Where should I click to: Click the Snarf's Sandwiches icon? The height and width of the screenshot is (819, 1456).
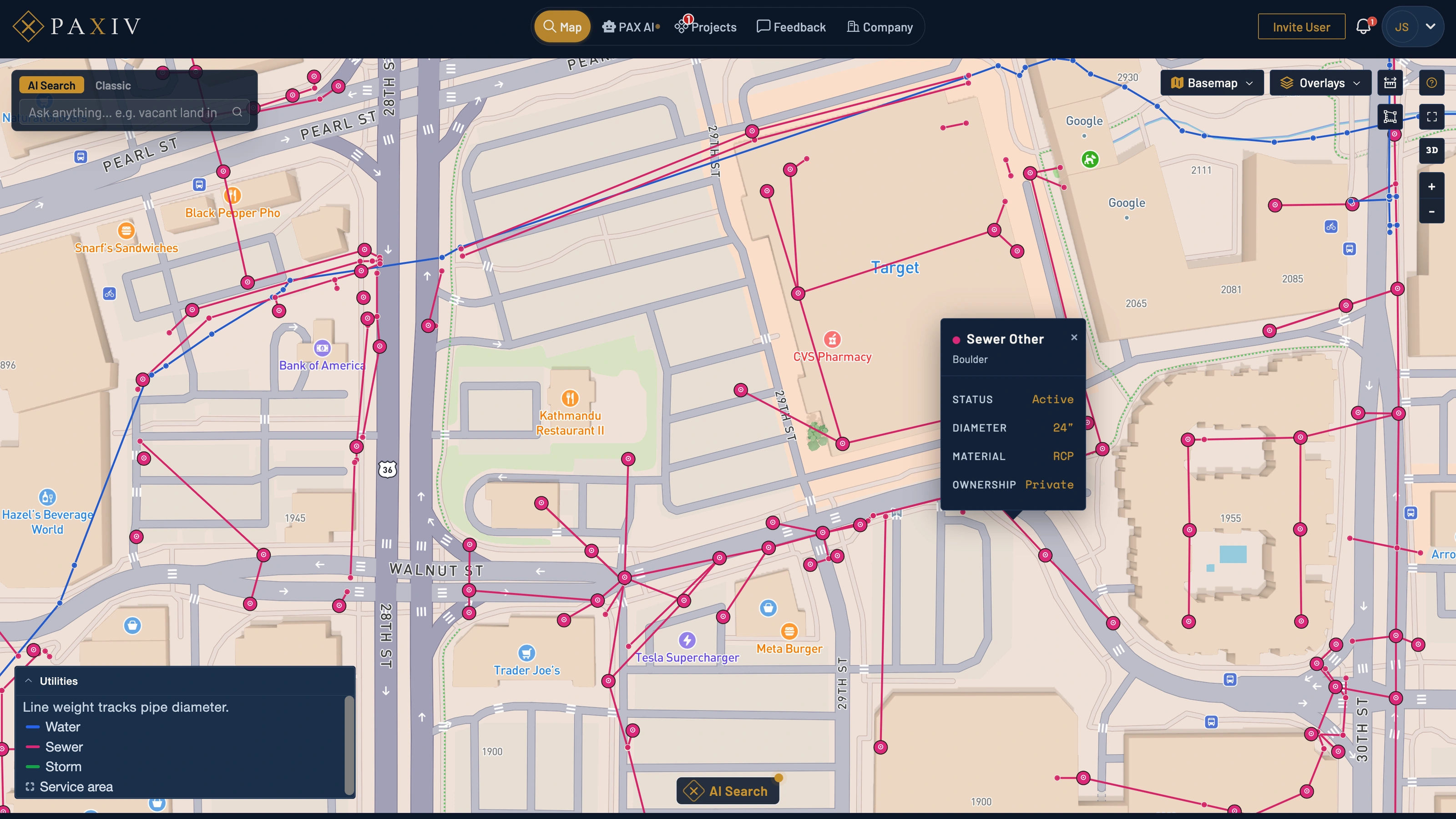[126, 230]
